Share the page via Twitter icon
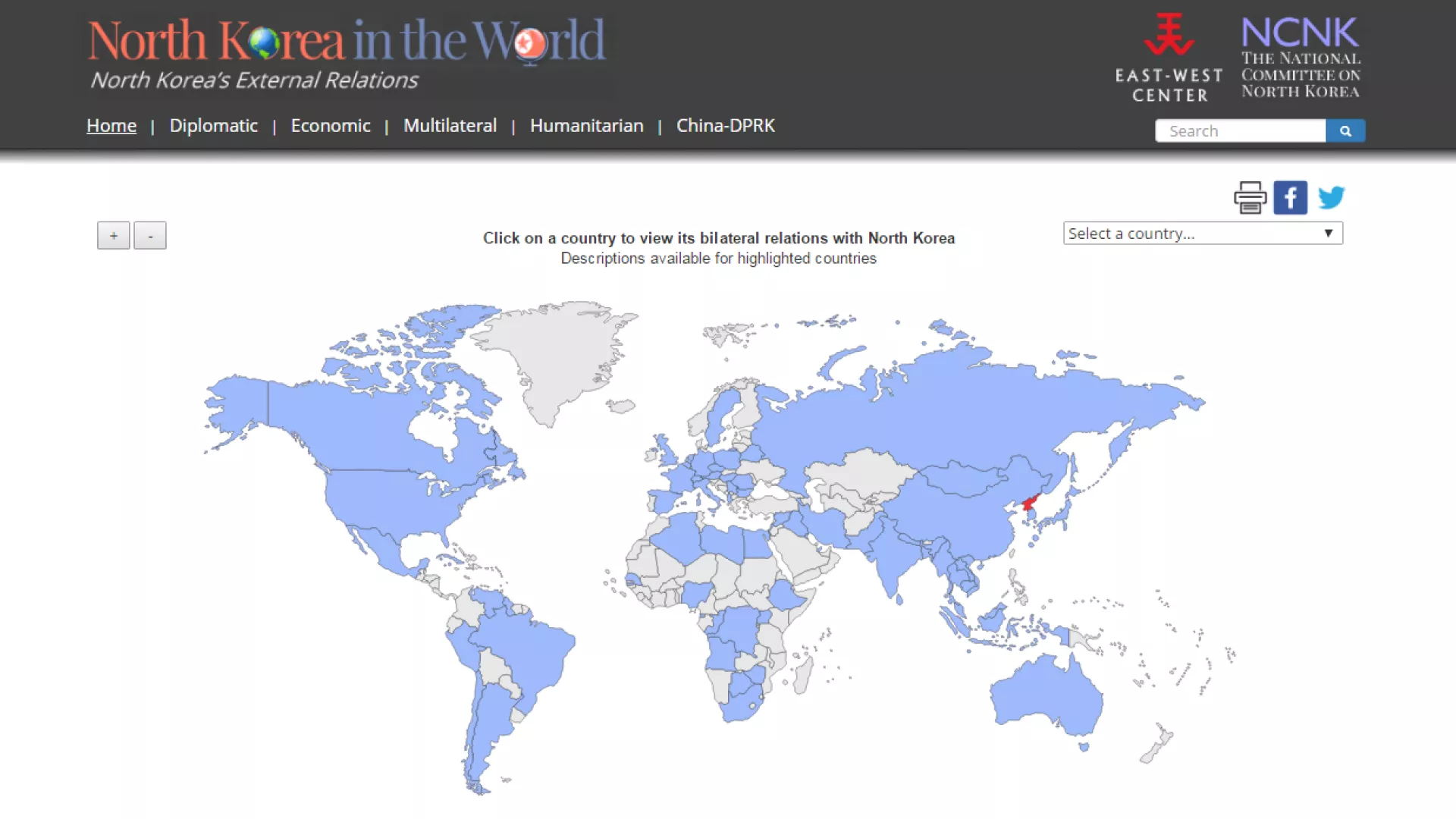 tap(1332, 197)
